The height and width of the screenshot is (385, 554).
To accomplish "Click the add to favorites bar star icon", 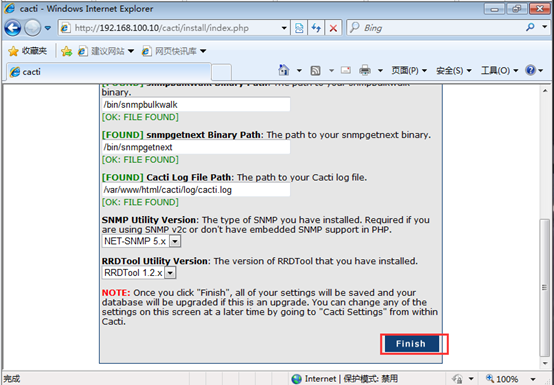I will tap(66, 52).
